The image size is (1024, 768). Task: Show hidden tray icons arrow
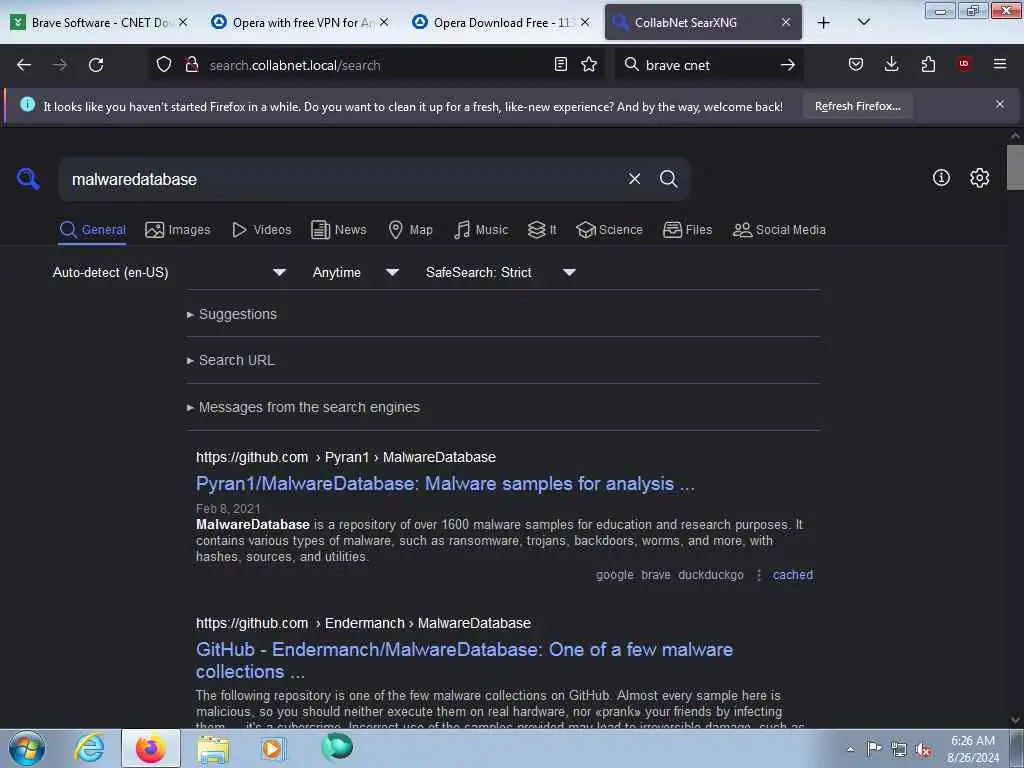point(850,750)
